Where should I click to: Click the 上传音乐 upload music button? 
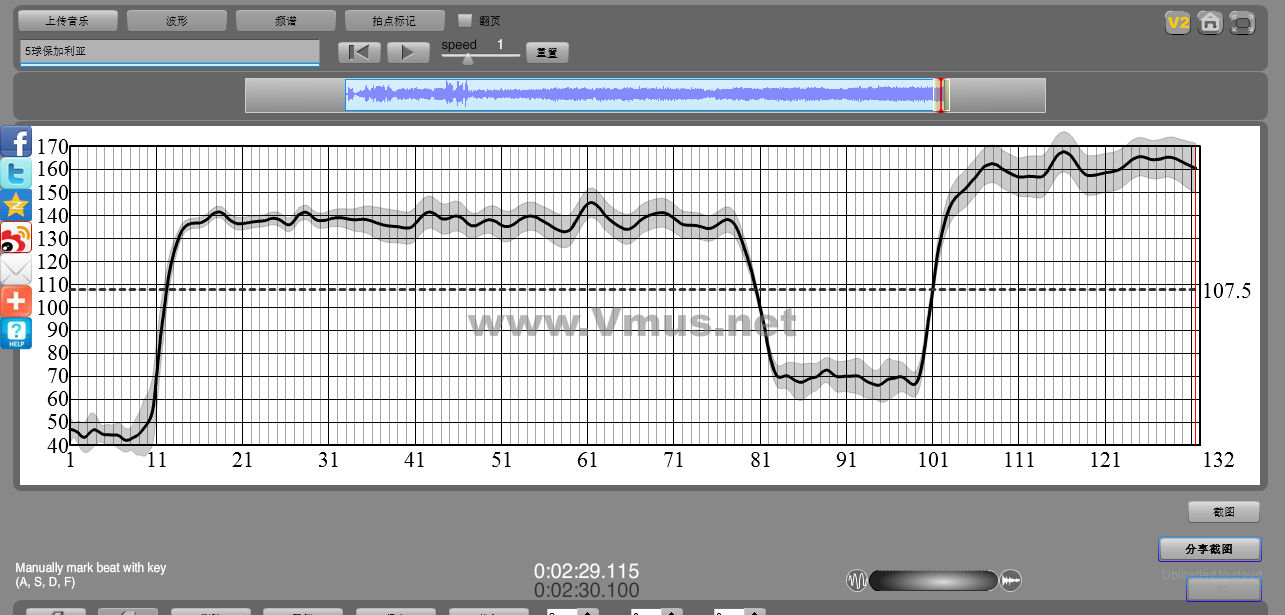[x=68, y=21]
